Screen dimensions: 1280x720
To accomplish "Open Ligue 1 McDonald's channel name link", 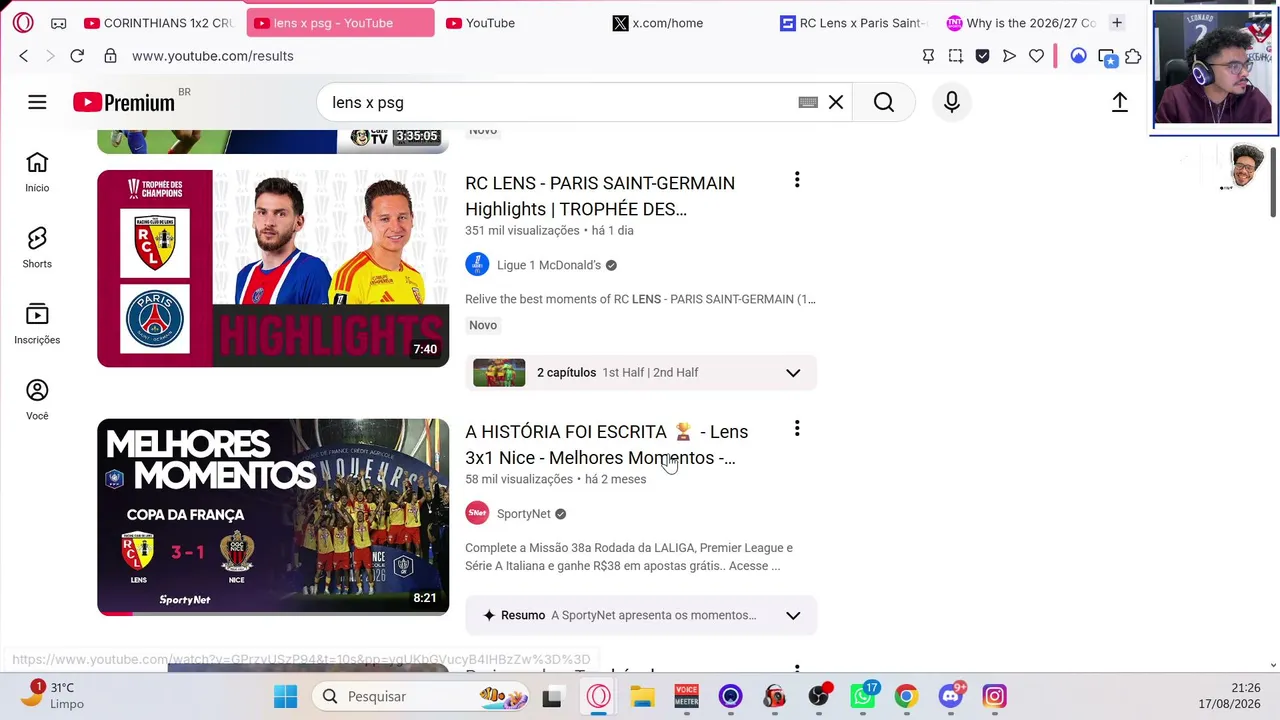I will [549, 265].
